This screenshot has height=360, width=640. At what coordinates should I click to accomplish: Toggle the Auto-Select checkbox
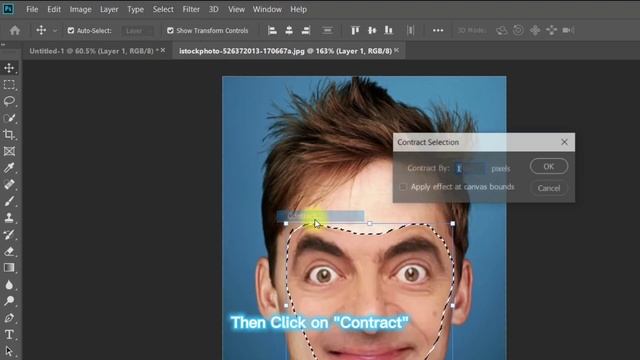tap(71, 31)
